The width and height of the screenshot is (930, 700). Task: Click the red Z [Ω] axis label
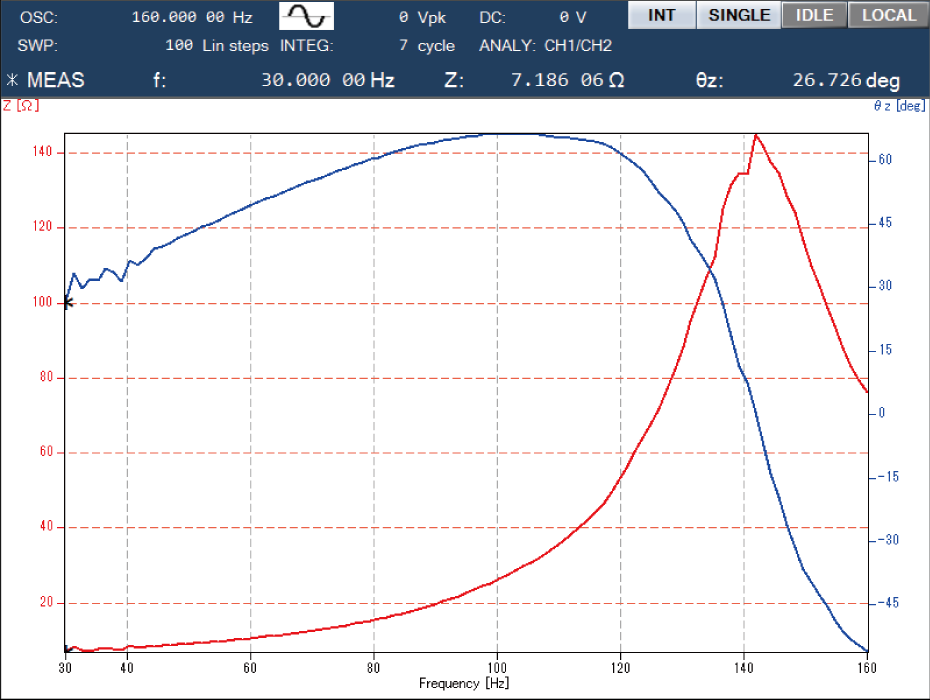21,105
